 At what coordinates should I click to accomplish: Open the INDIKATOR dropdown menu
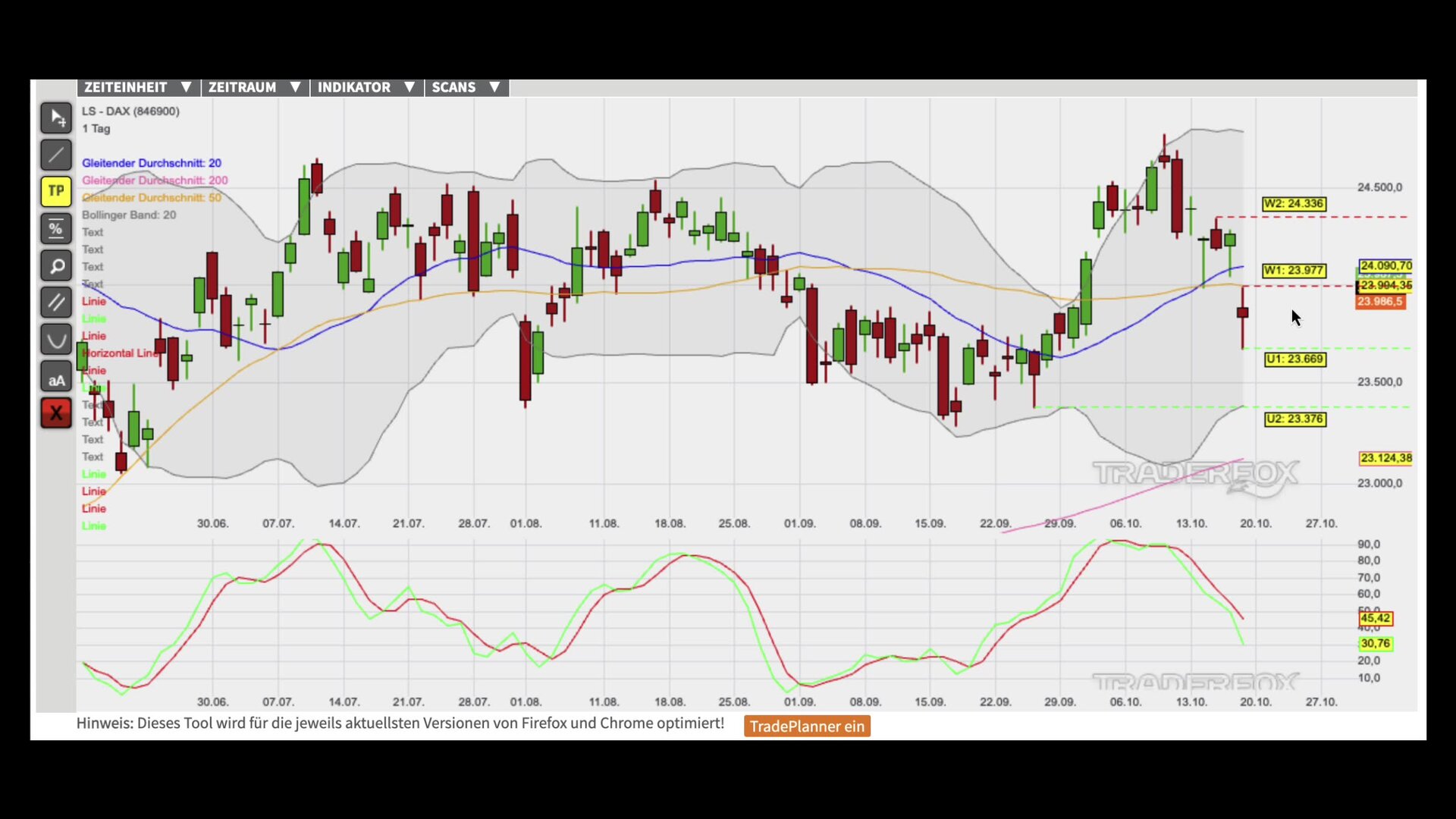point(366,87)
